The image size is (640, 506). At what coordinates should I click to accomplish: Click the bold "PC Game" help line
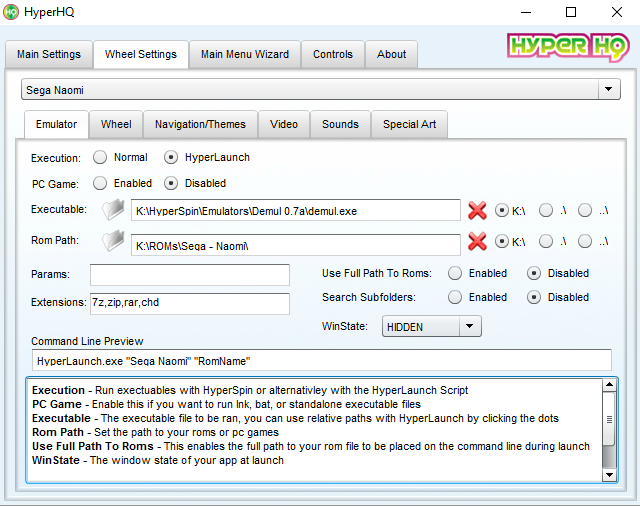(226, 404)
